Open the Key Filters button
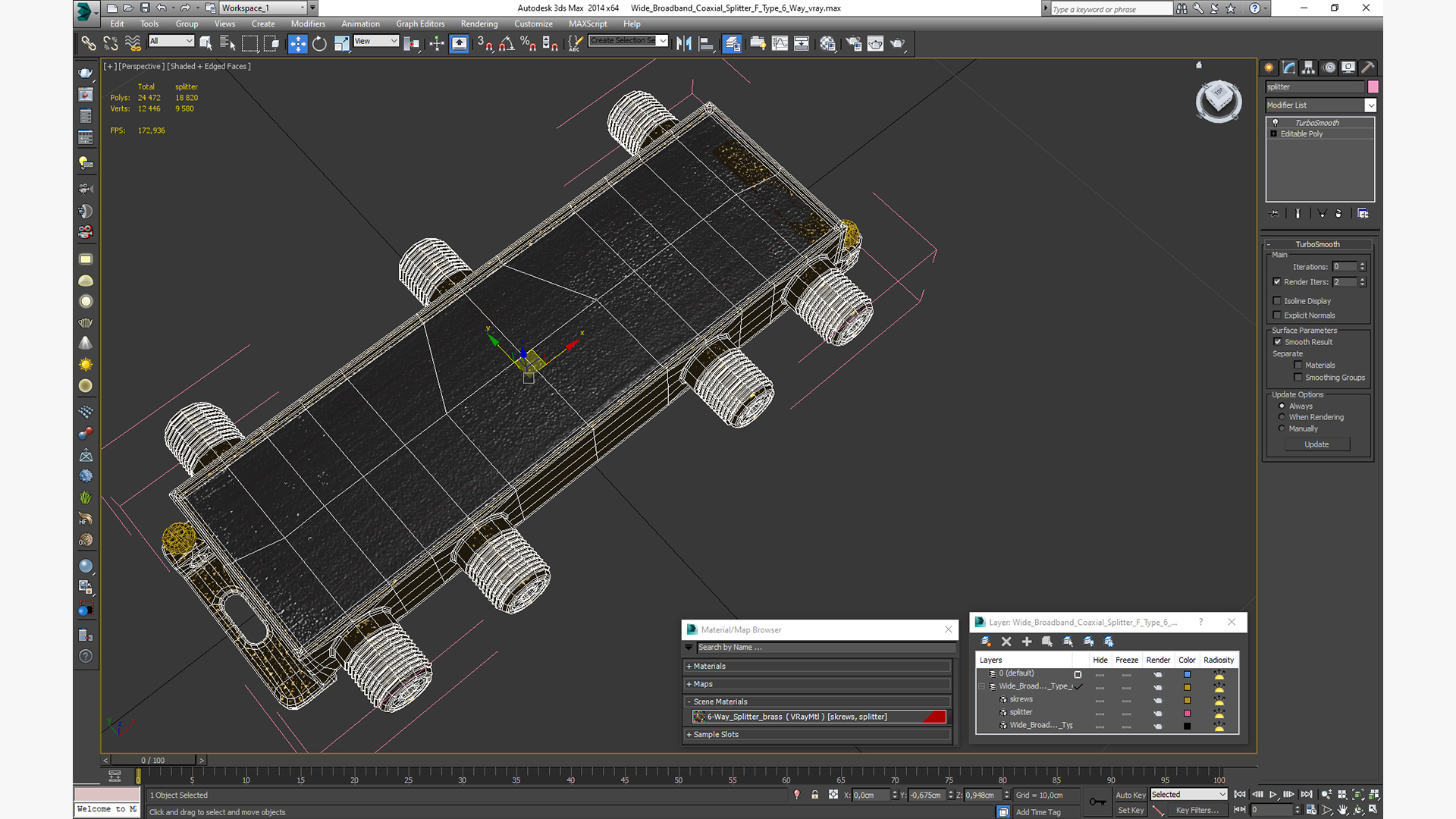1456x819 pixels. point(1197,810)
